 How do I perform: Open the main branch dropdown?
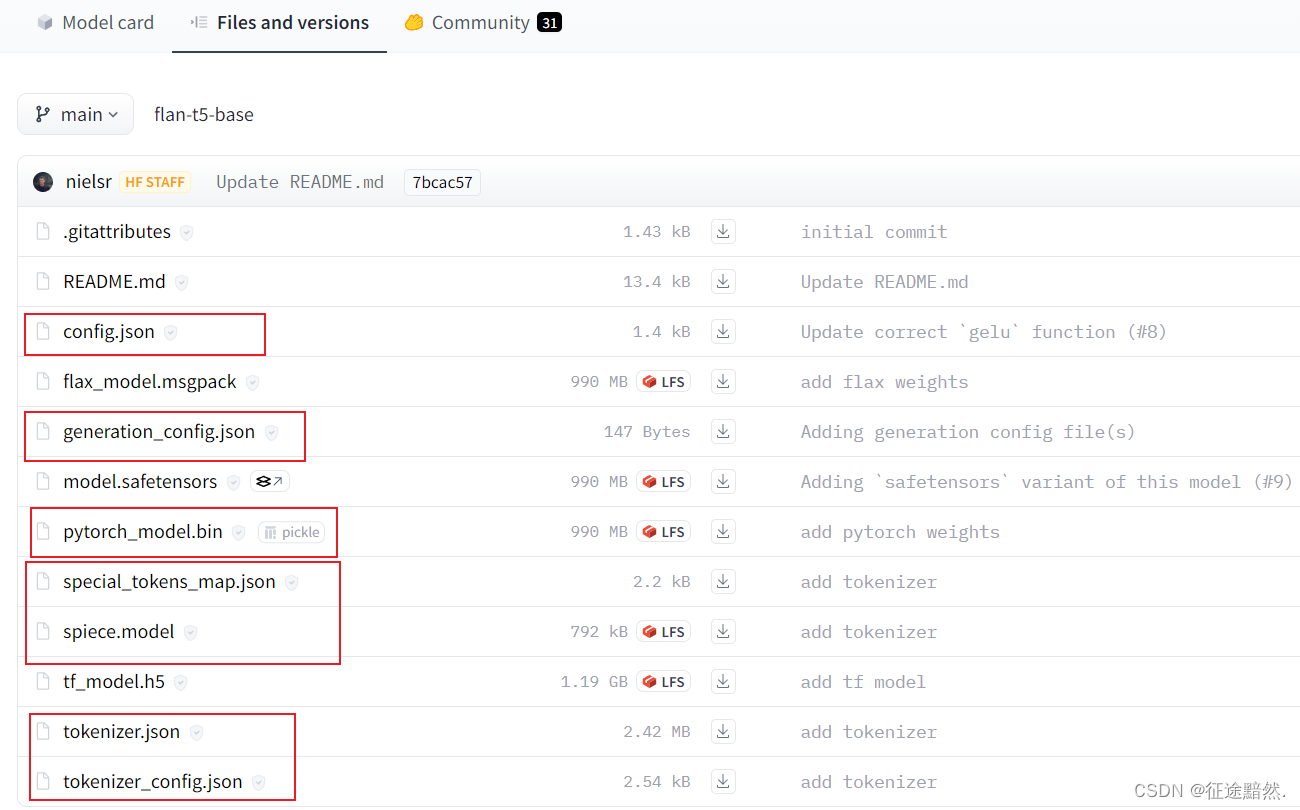click(x=75, y=114)
